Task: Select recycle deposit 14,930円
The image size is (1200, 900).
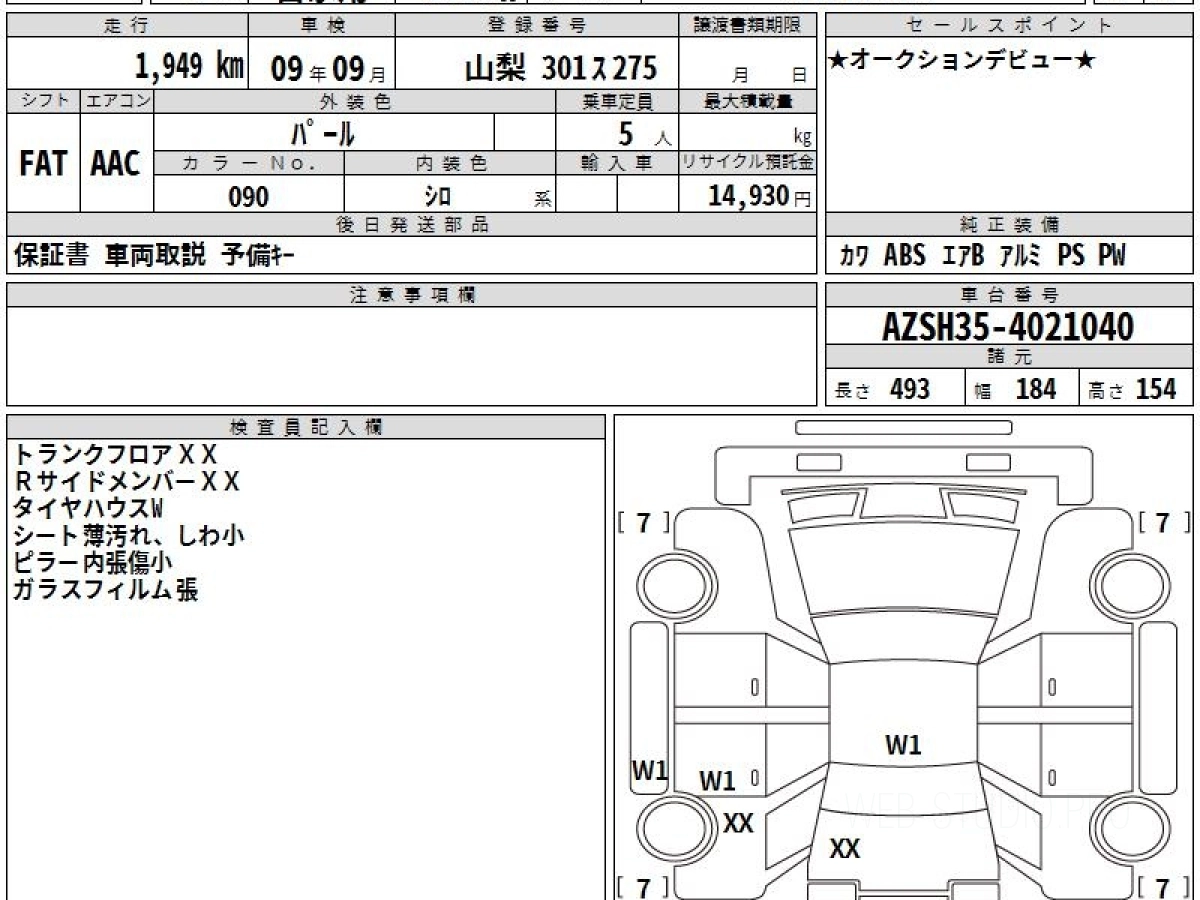Action: click(x=760, y=197)
